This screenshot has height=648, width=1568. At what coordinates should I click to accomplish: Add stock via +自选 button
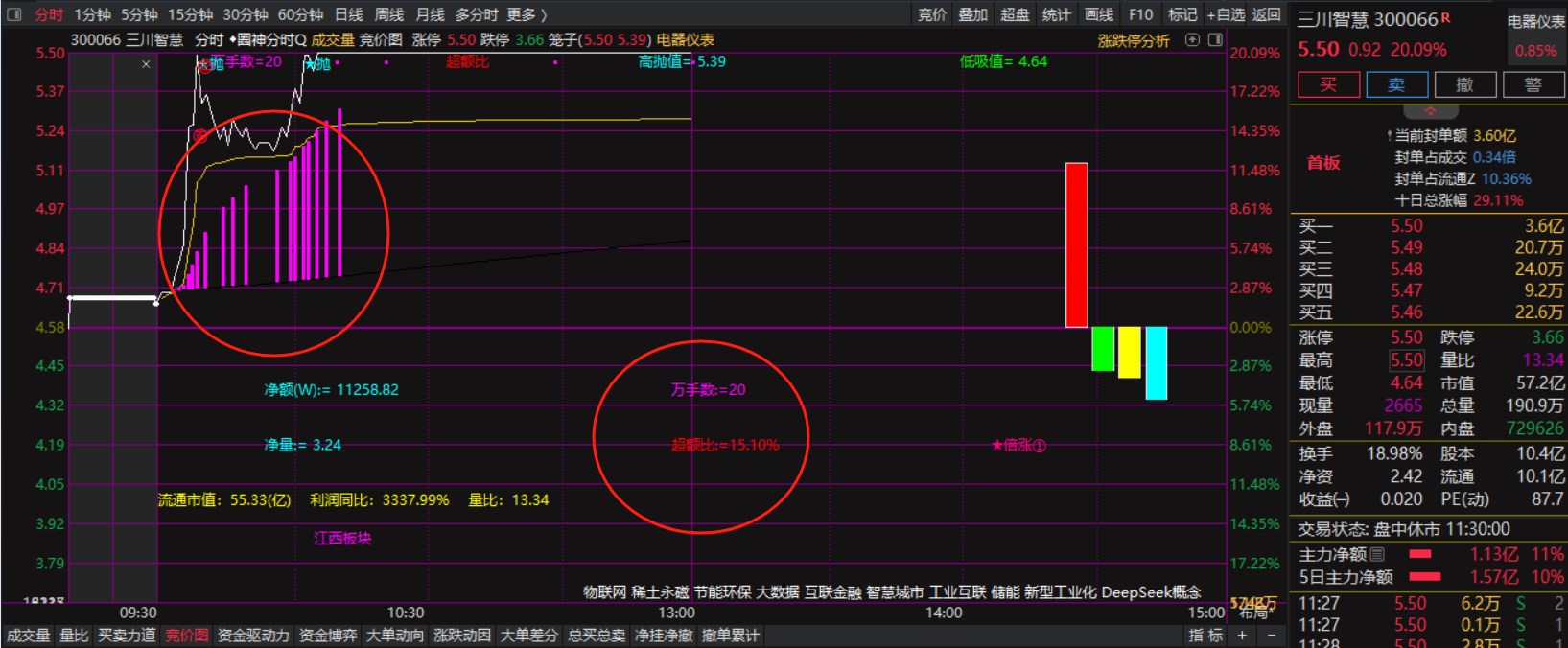click(1226, 14)
